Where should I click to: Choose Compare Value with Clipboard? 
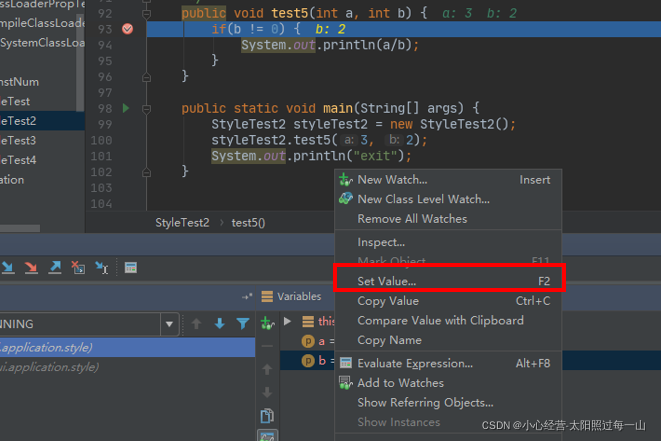[x=448, y=320]
